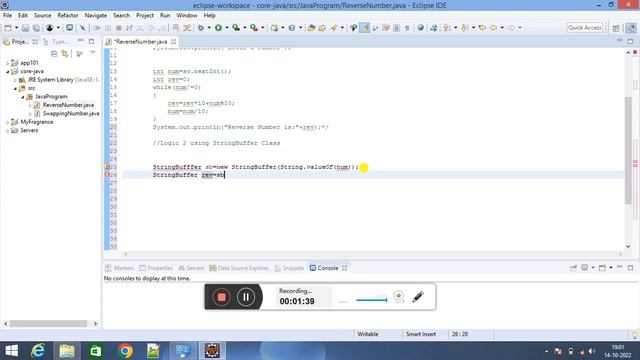The image size is (640, 360).
Task: Open the Navigate menu
Action: 96,16
